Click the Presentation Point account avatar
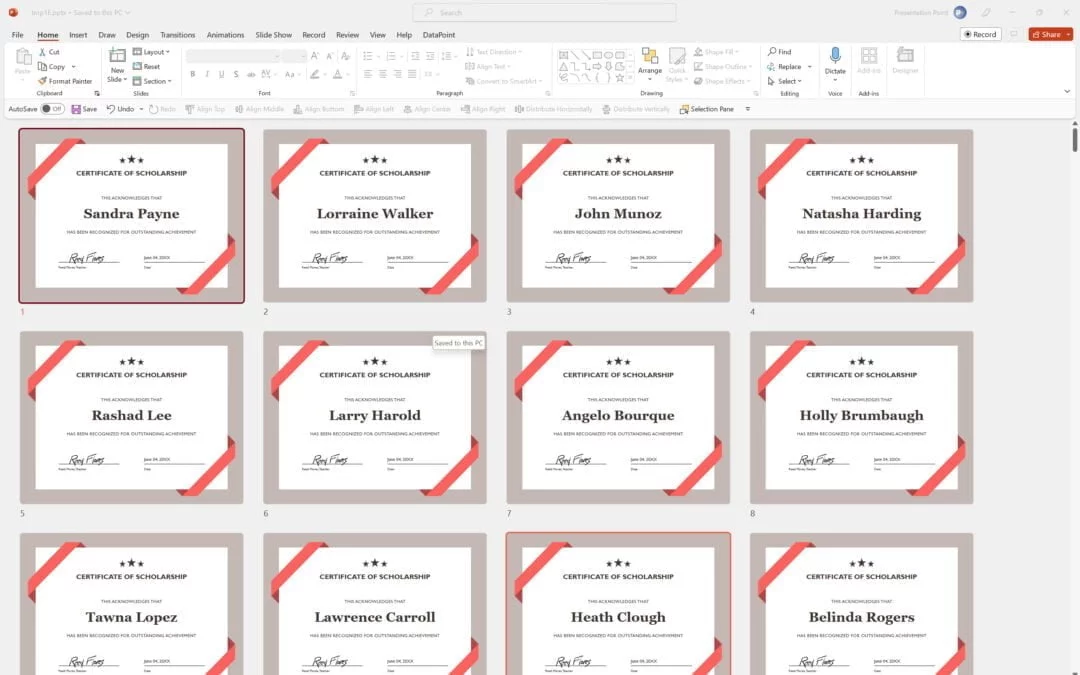Viewport: 1080px width, 675px height. point(960,12)
